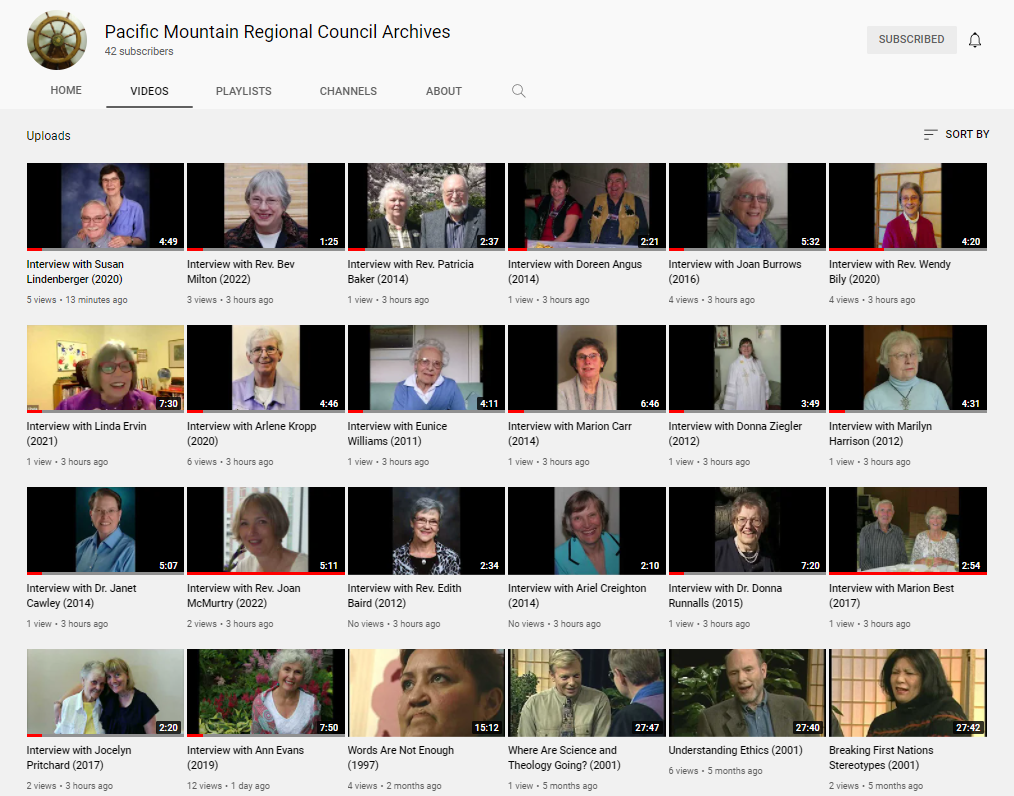Click the notification bell icon
1014x796 pixels.
[975, 40]
